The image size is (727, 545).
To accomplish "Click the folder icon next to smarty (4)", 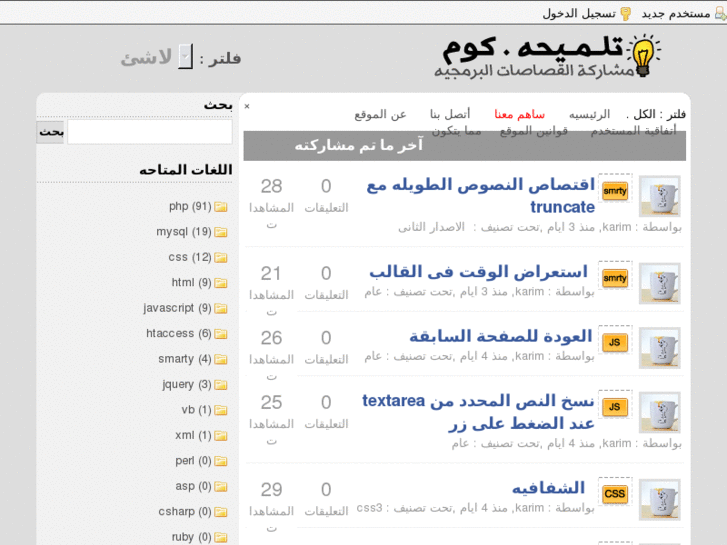I will click(221, 359).
